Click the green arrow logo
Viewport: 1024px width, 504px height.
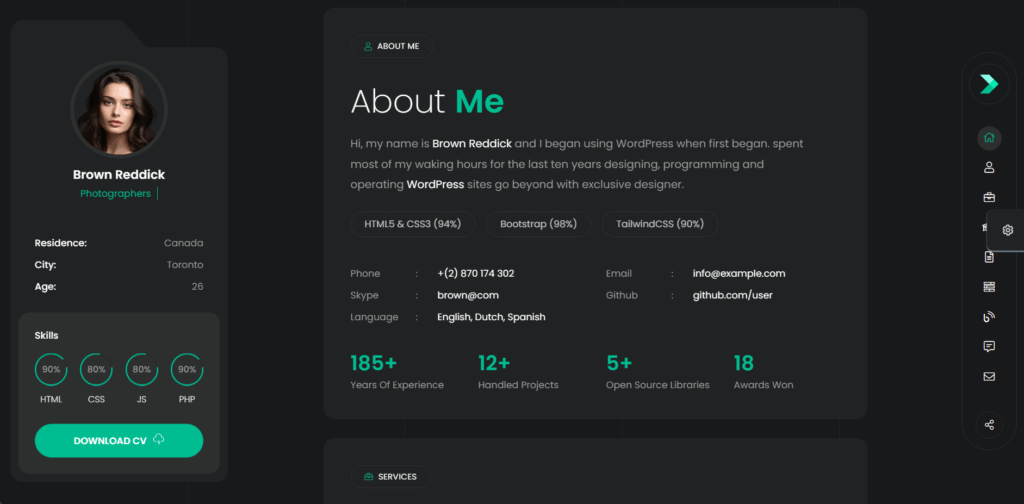coord(989,85)
